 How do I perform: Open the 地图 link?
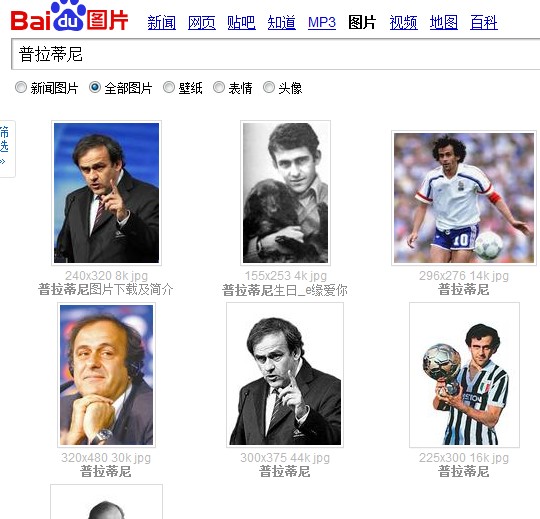(x=444, y=23)
